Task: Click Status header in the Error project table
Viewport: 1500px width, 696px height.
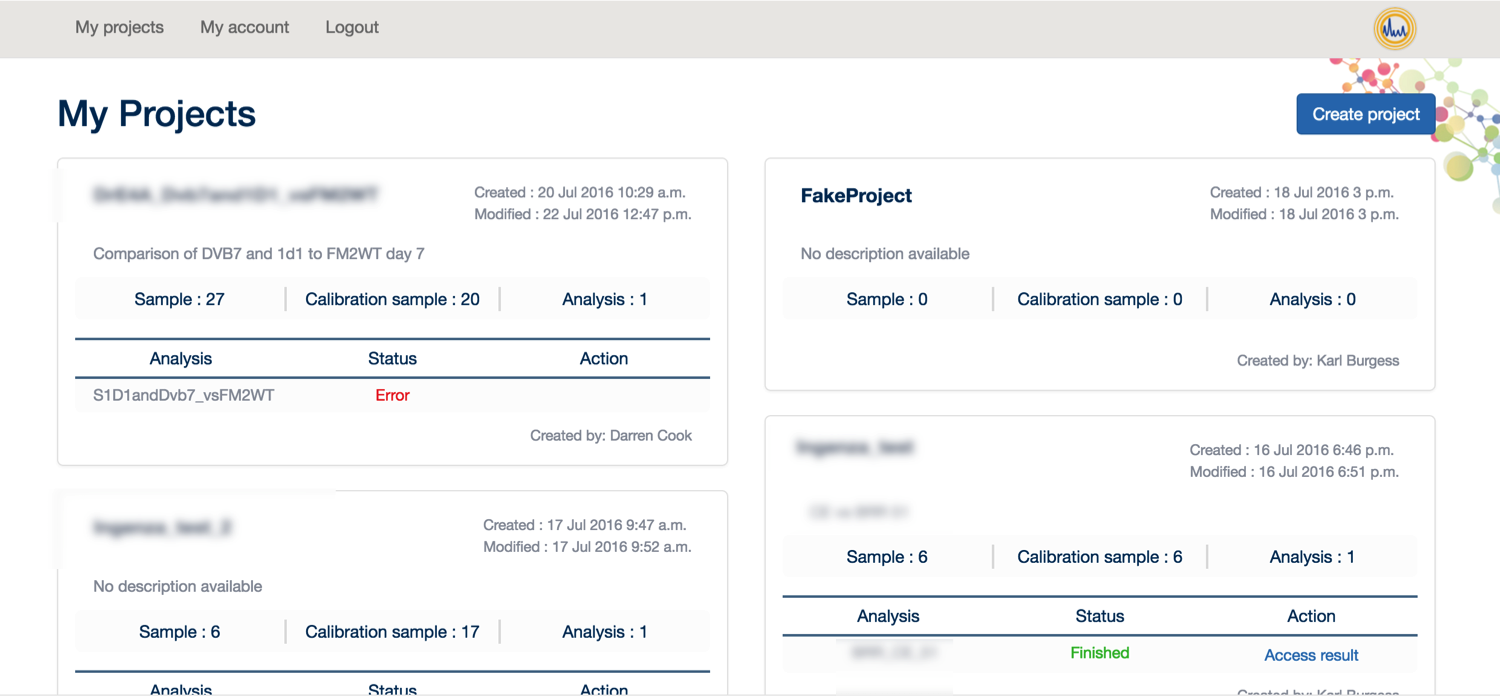Action: pos(392,358)
